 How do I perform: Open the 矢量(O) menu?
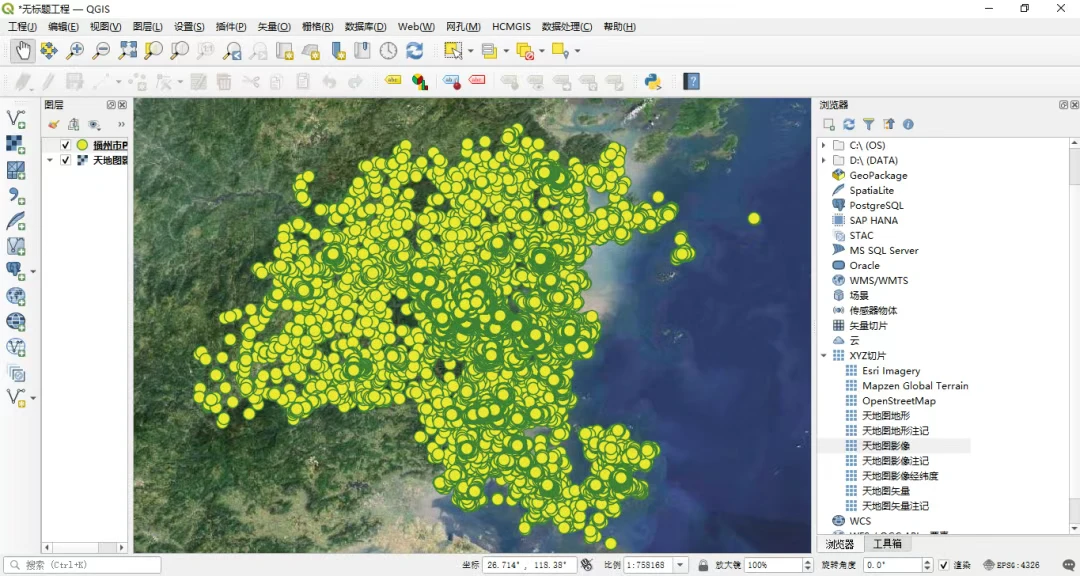click(274, 27)
